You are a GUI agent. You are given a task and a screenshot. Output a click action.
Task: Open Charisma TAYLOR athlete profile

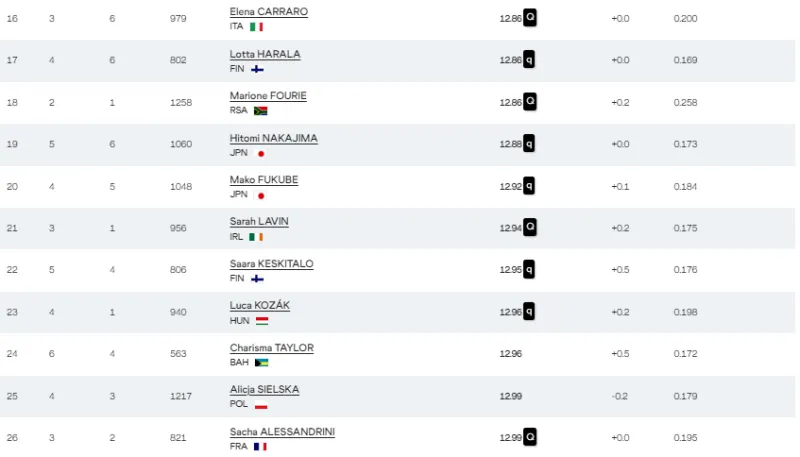271,348
